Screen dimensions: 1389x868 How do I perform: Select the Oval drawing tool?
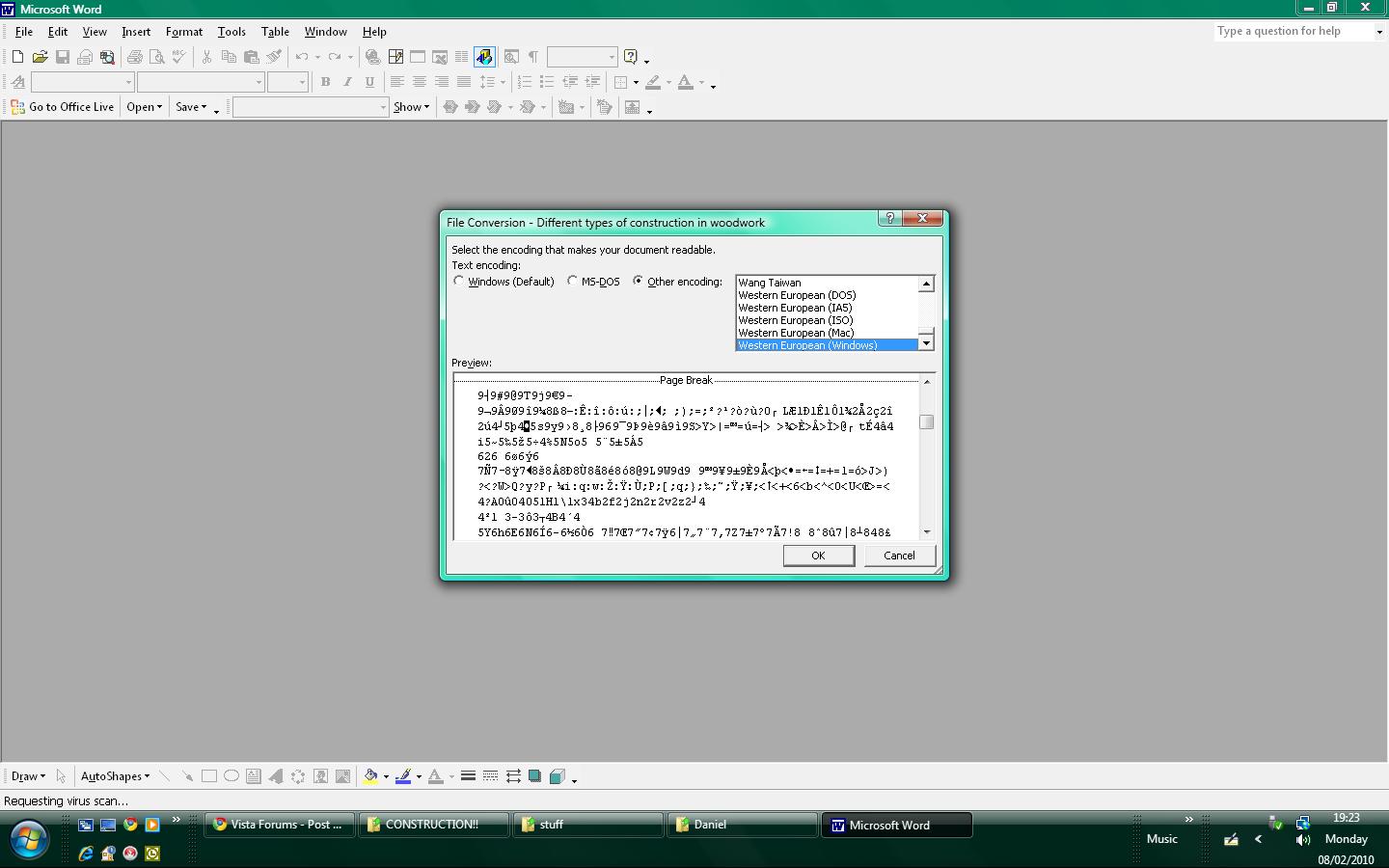(231, 776)
